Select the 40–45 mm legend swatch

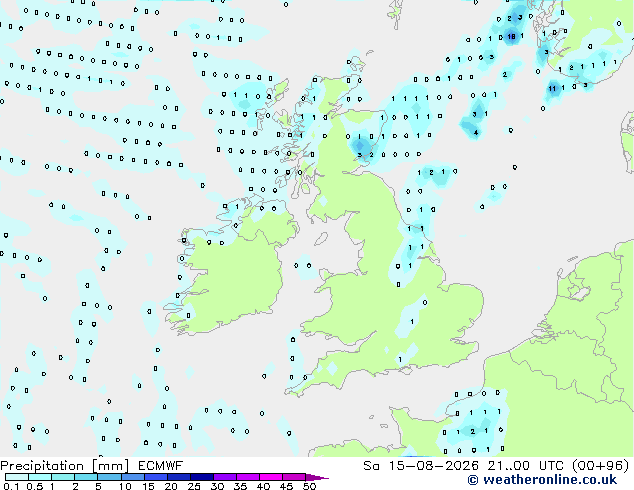(x=271, y=477)
